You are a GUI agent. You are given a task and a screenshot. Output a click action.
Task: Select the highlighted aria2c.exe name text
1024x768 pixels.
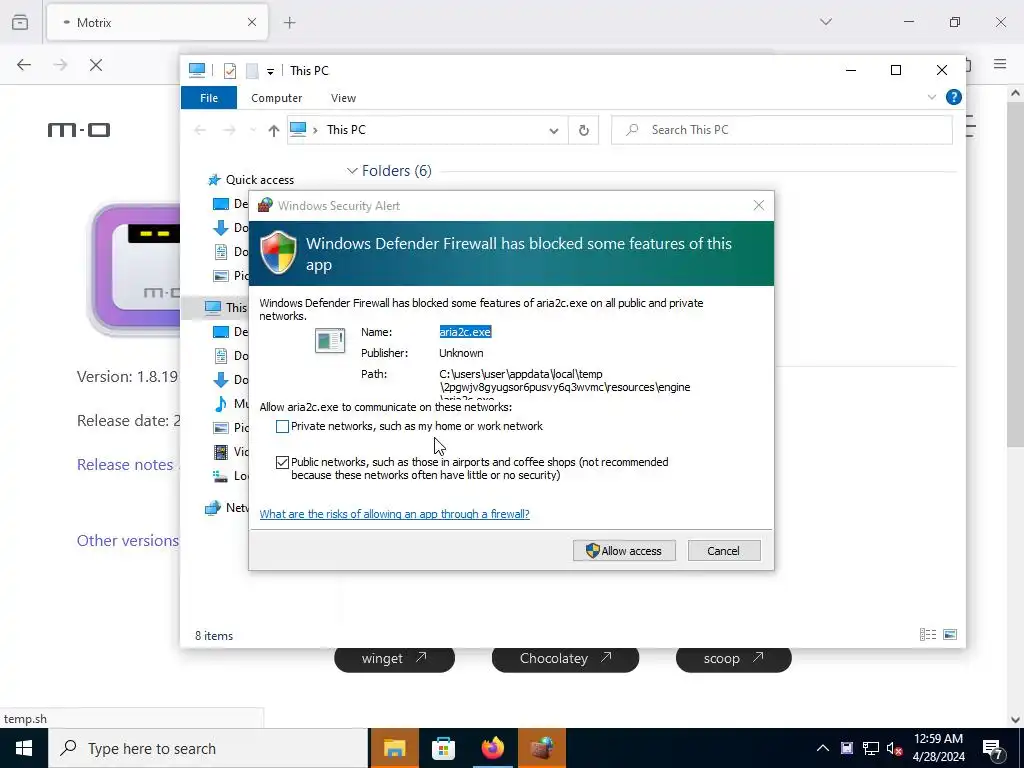coord(465,332)
